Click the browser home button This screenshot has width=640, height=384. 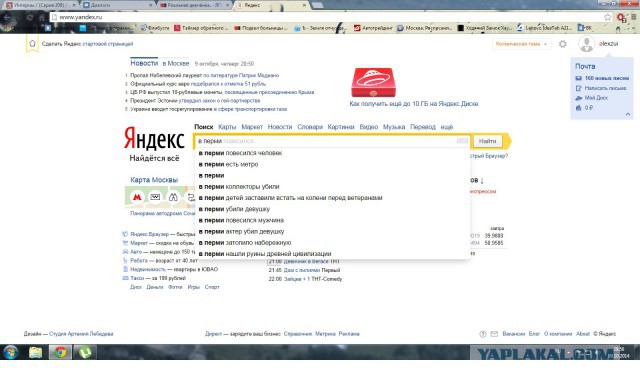click(42, 18)
